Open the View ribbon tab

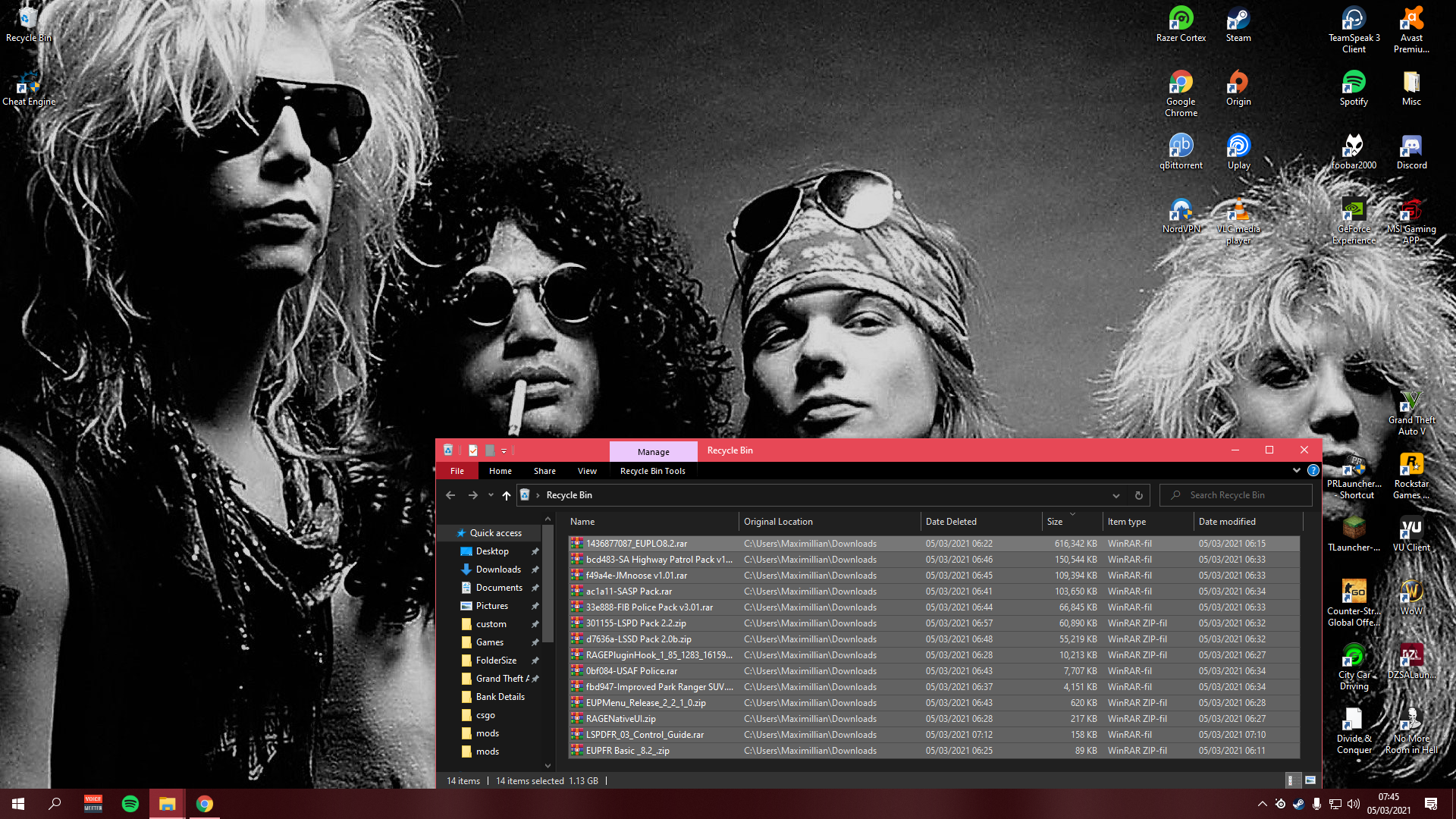[x=587, y=471]
